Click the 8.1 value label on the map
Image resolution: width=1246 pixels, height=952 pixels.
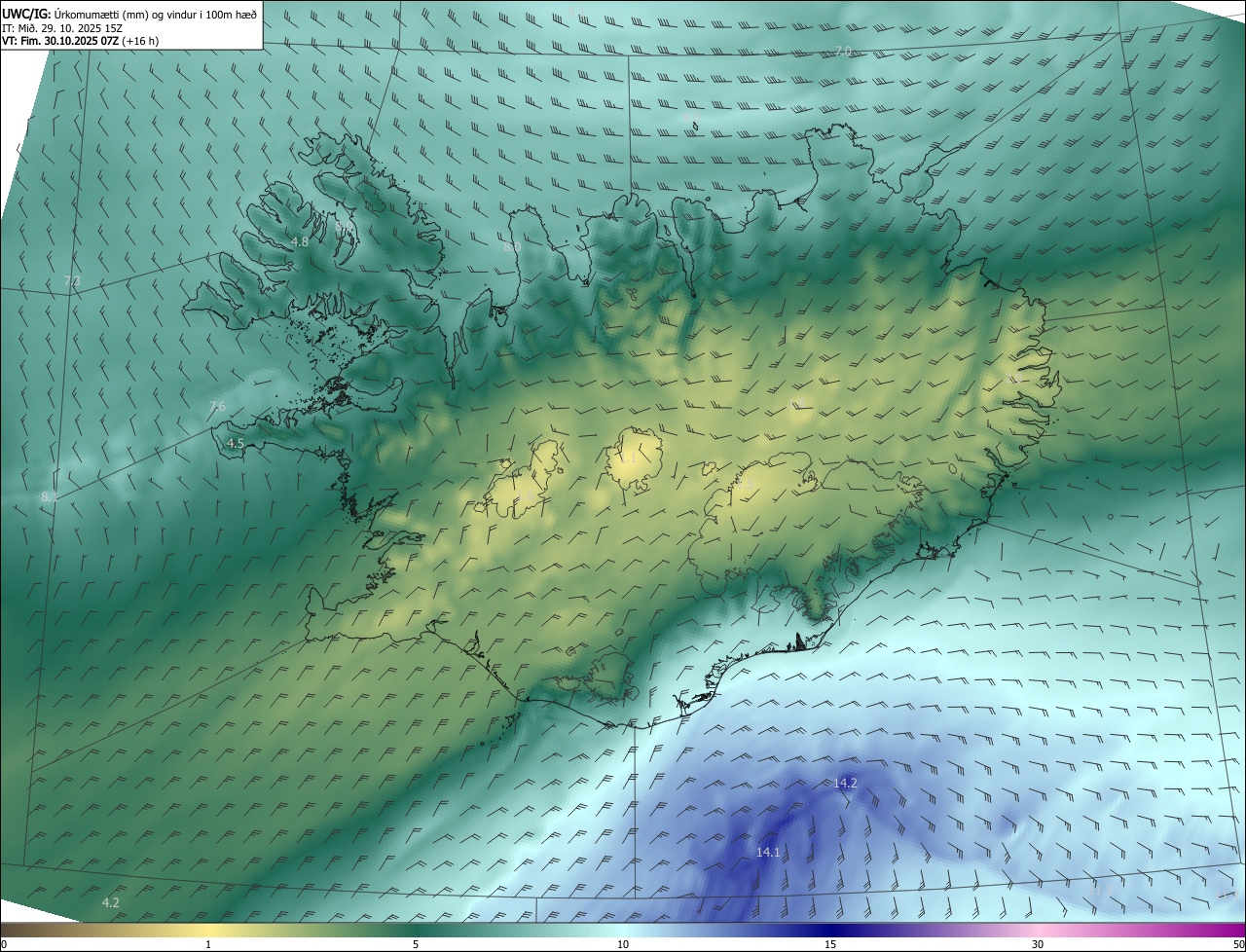click(x=50, y=497)
